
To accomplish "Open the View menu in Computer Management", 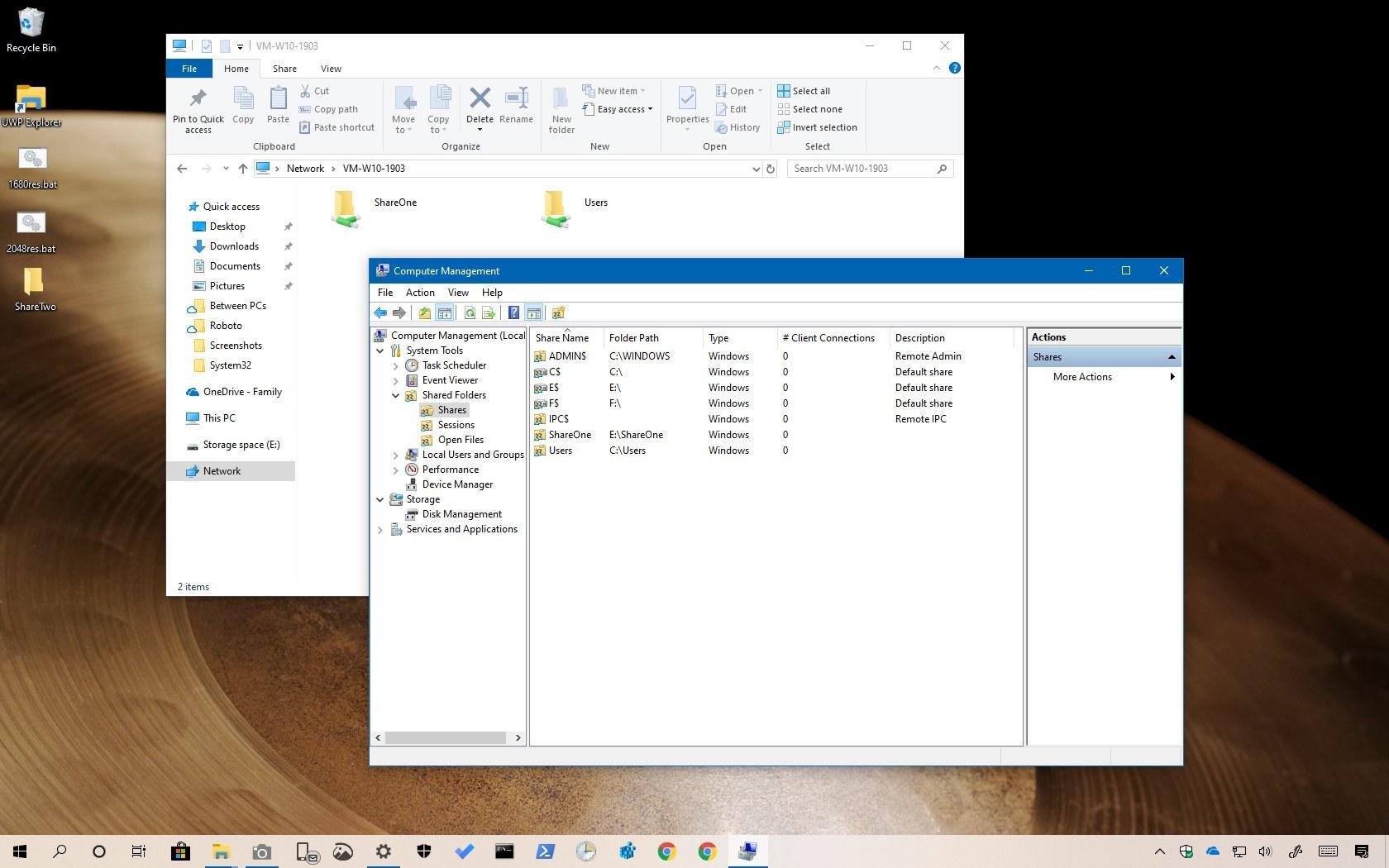I will (458, 293).
